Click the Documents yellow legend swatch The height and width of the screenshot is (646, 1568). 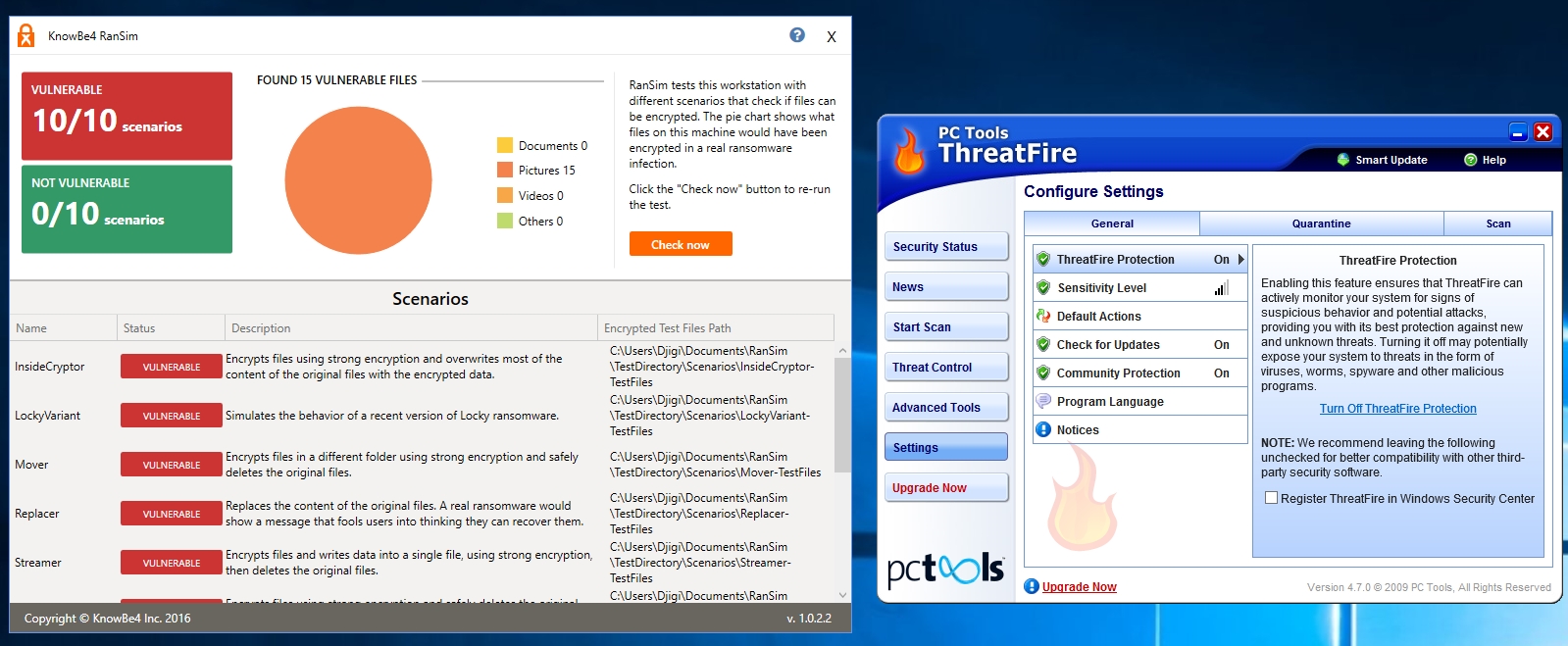pyautogui.click(x=505, y=145)
